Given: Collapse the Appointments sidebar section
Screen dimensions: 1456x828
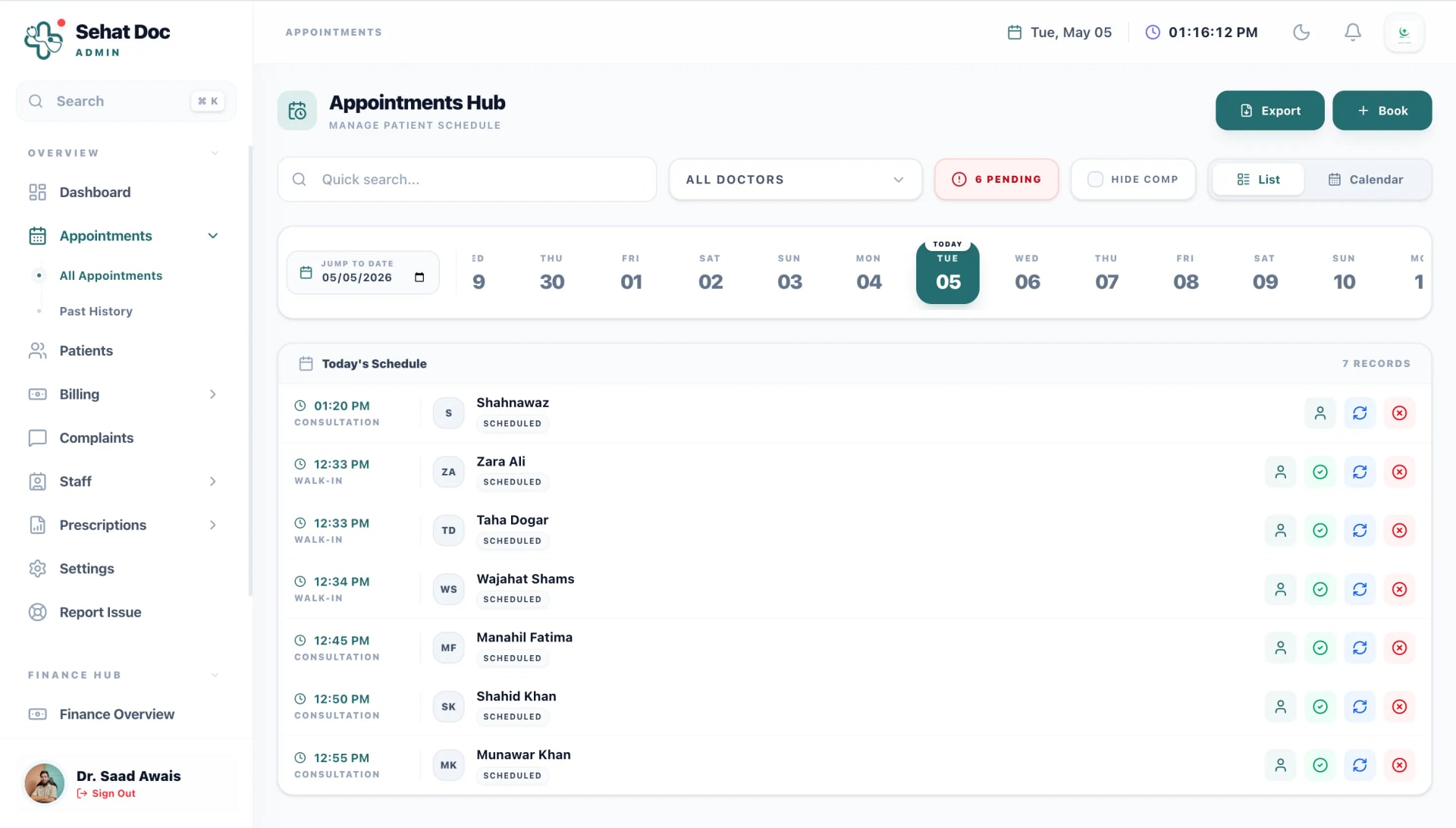Looking at the screenshot, I should (213, 236).
